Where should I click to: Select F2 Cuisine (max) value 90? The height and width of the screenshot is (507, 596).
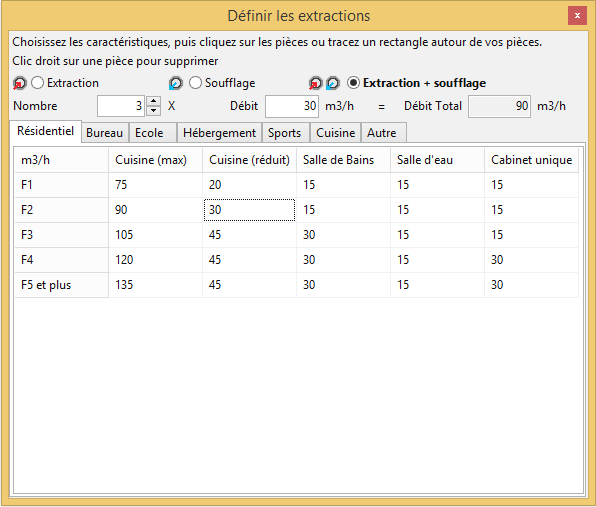coord(155,210)
